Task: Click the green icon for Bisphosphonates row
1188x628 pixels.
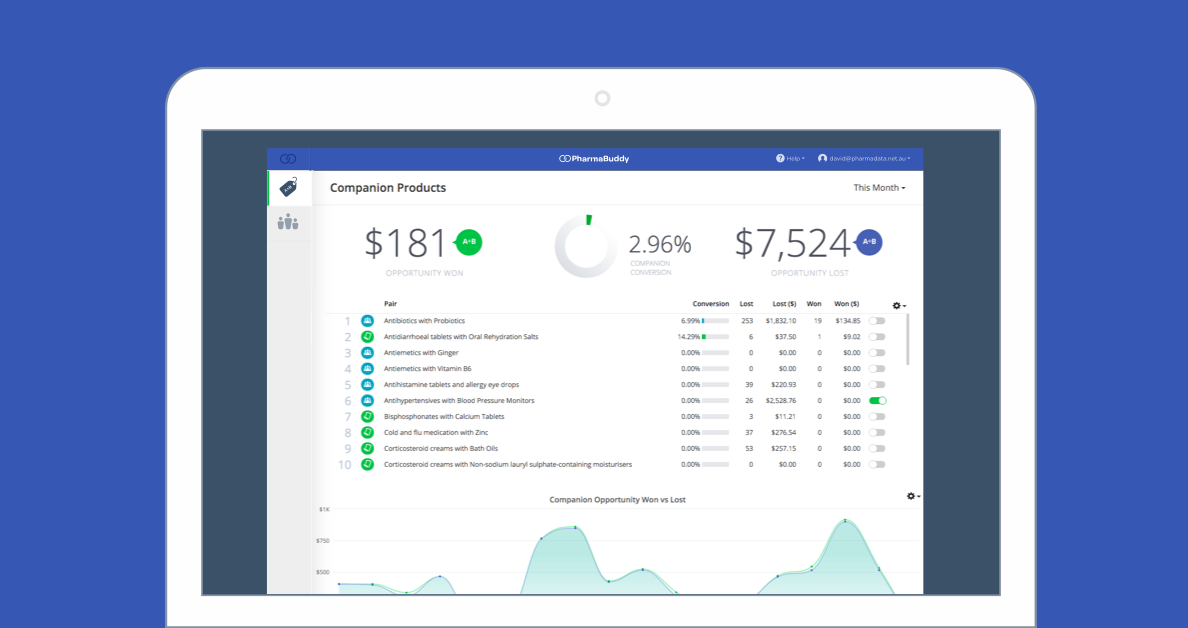Action: coord(367,417)
